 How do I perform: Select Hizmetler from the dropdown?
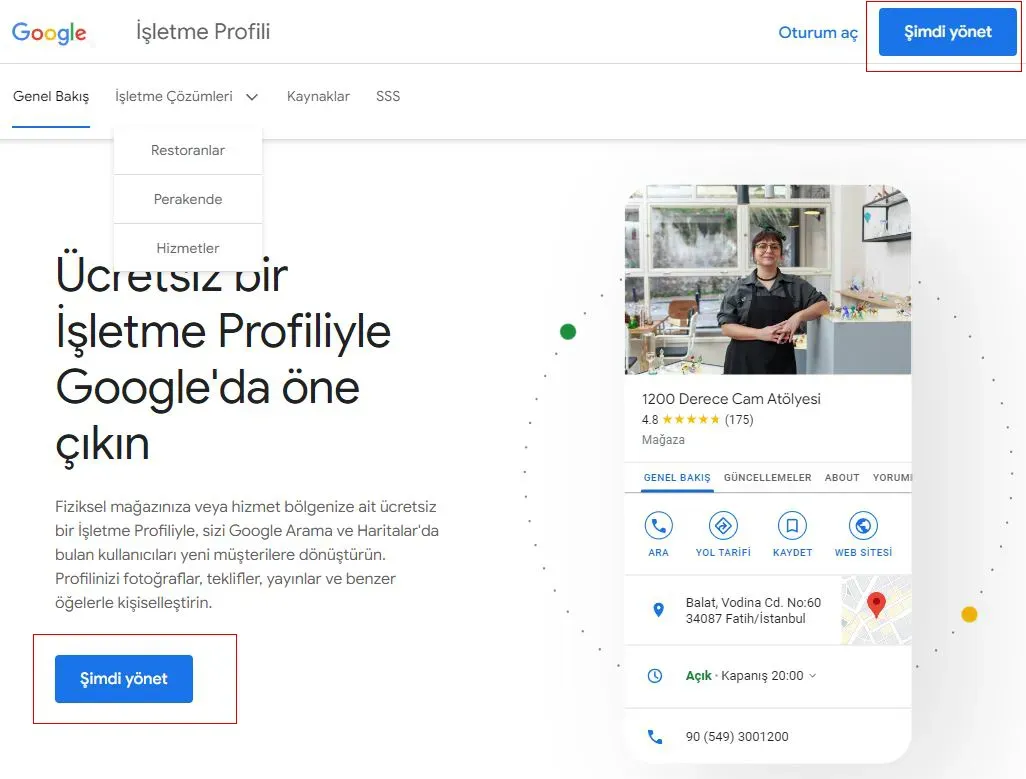pos(188,248)
